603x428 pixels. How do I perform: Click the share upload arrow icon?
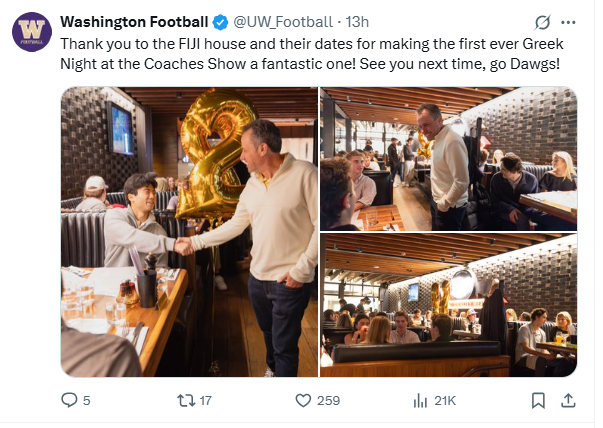tap(568, 400)
